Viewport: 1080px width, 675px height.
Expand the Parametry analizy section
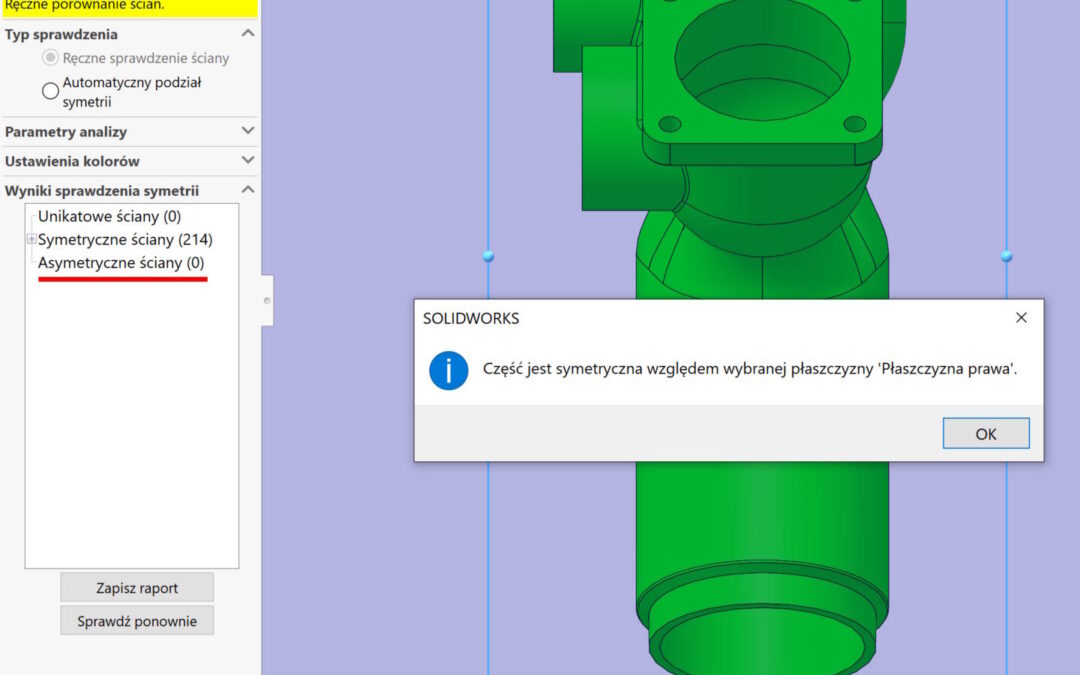248,131
